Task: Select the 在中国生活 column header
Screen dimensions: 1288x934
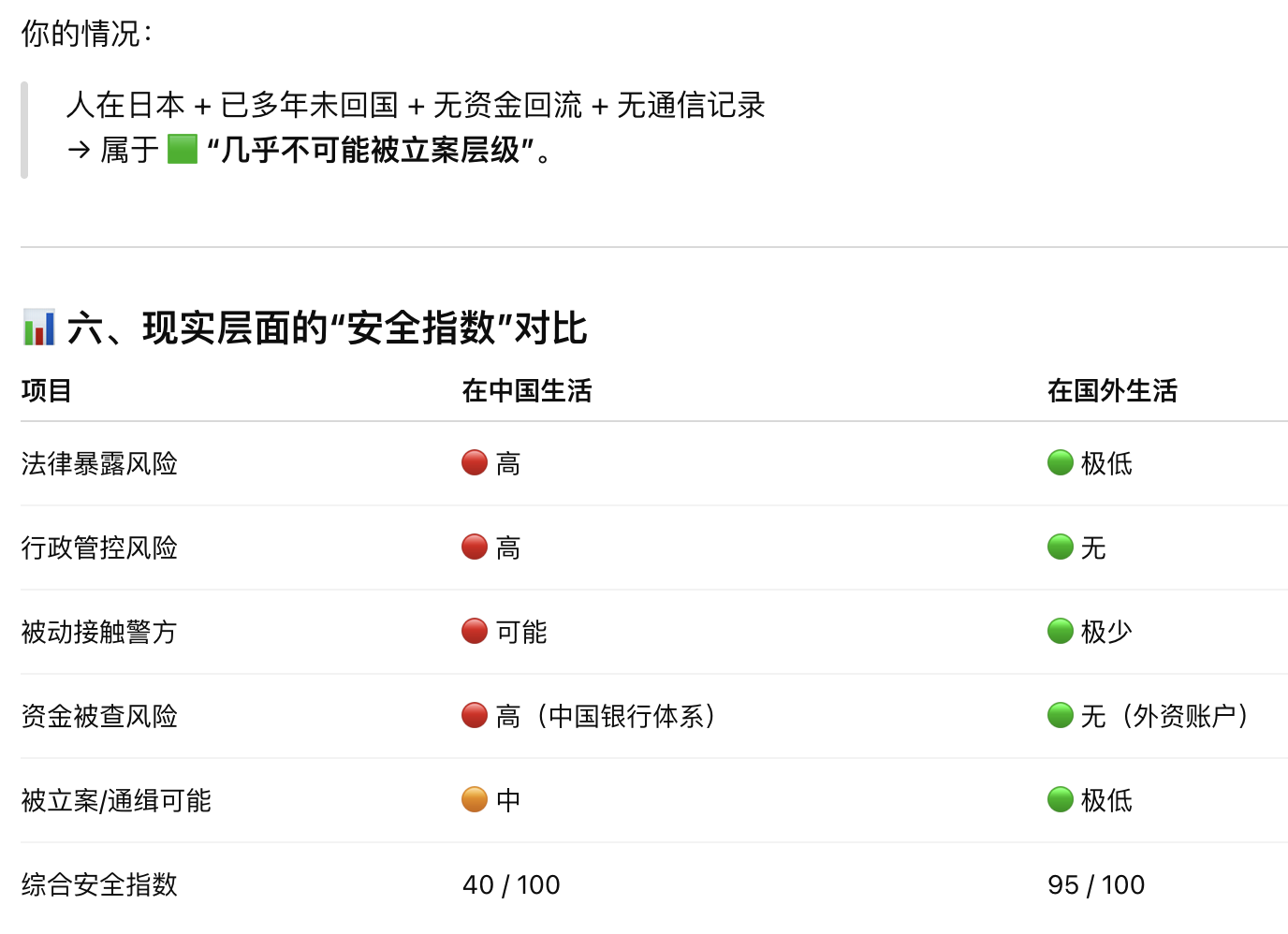Action: coord(527,390)
